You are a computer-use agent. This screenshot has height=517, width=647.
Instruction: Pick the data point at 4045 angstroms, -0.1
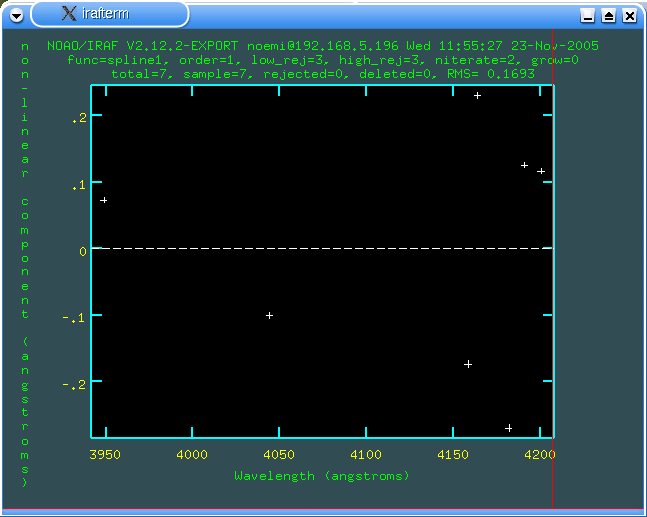[269, 316]
